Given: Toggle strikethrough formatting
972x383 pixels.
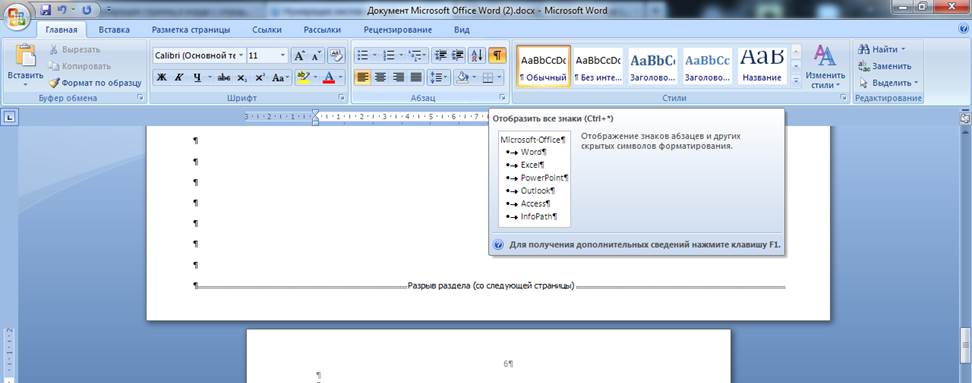Looking at the screenshot, I should (x=224, y=77).
